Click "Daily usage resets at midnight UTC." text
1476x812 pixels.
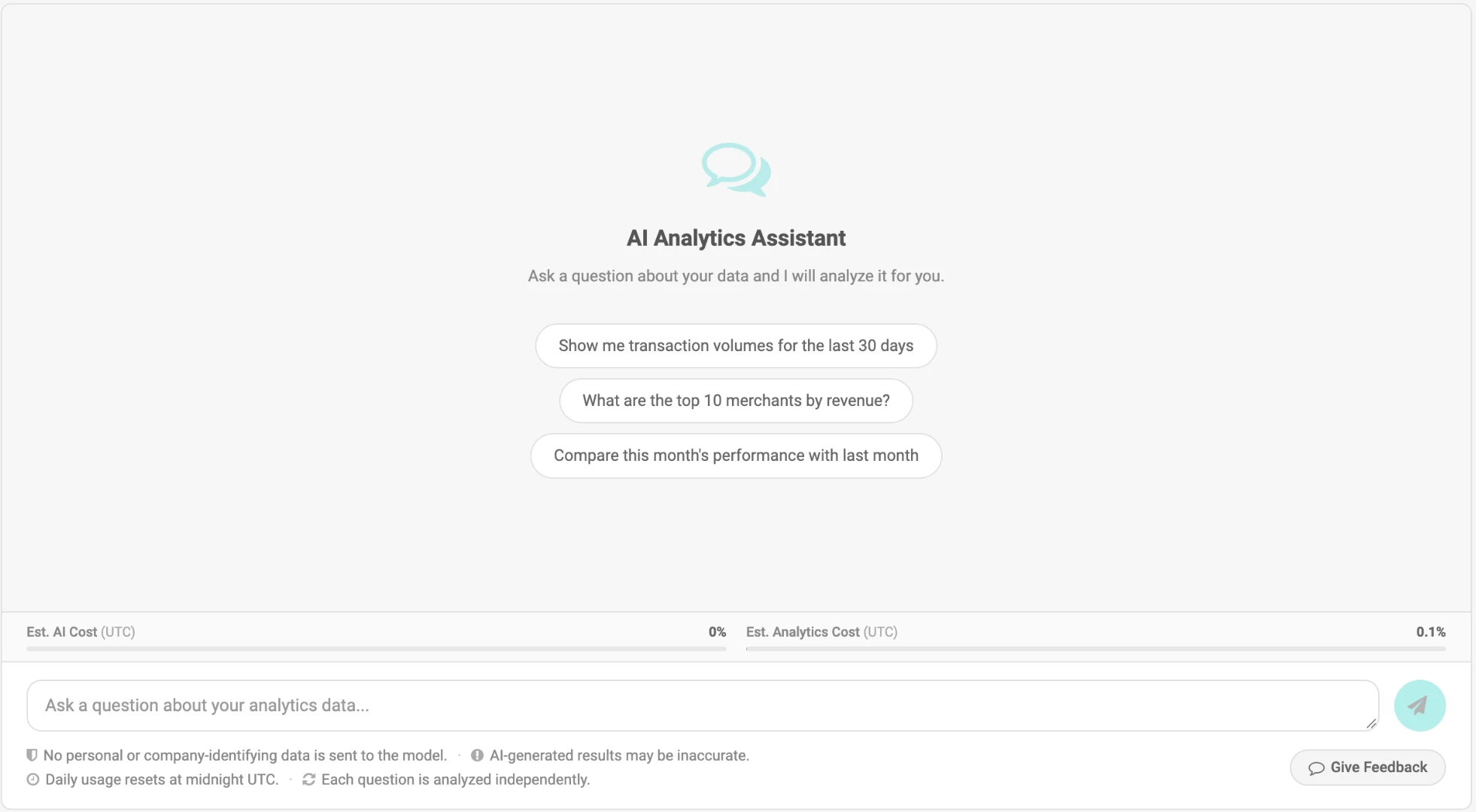tap(162, 780)
